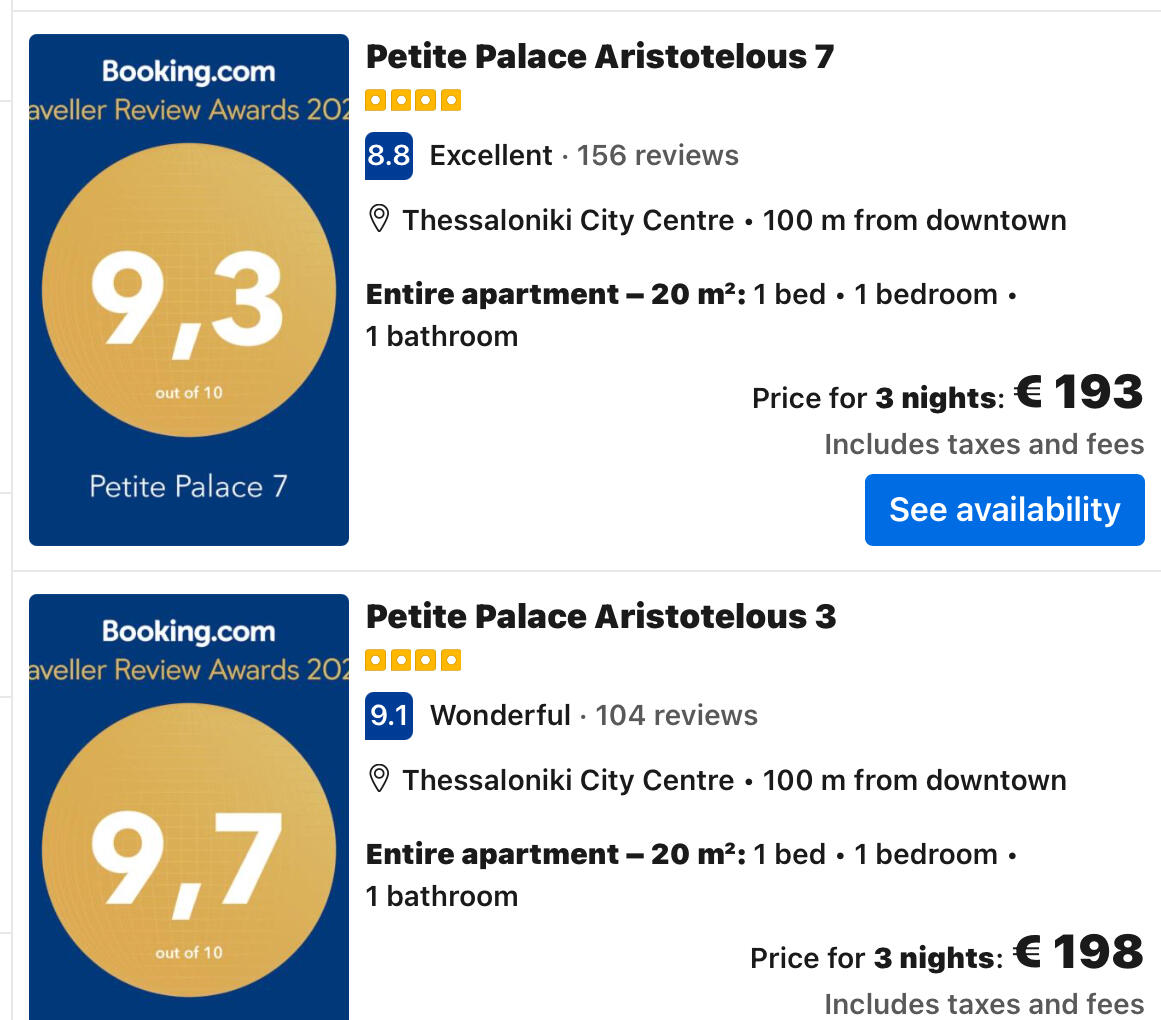Image resolution: width=1161 pixels, height=1020 pixels.
Task: Click the € 193 price
Action: click(x=1078, y=393)
